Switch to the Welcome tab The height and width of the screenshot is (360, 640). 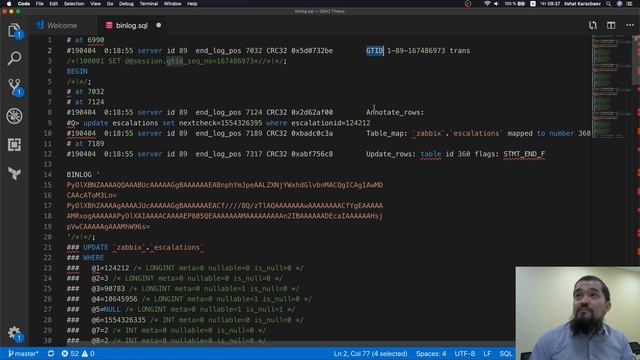click(62, 25)
